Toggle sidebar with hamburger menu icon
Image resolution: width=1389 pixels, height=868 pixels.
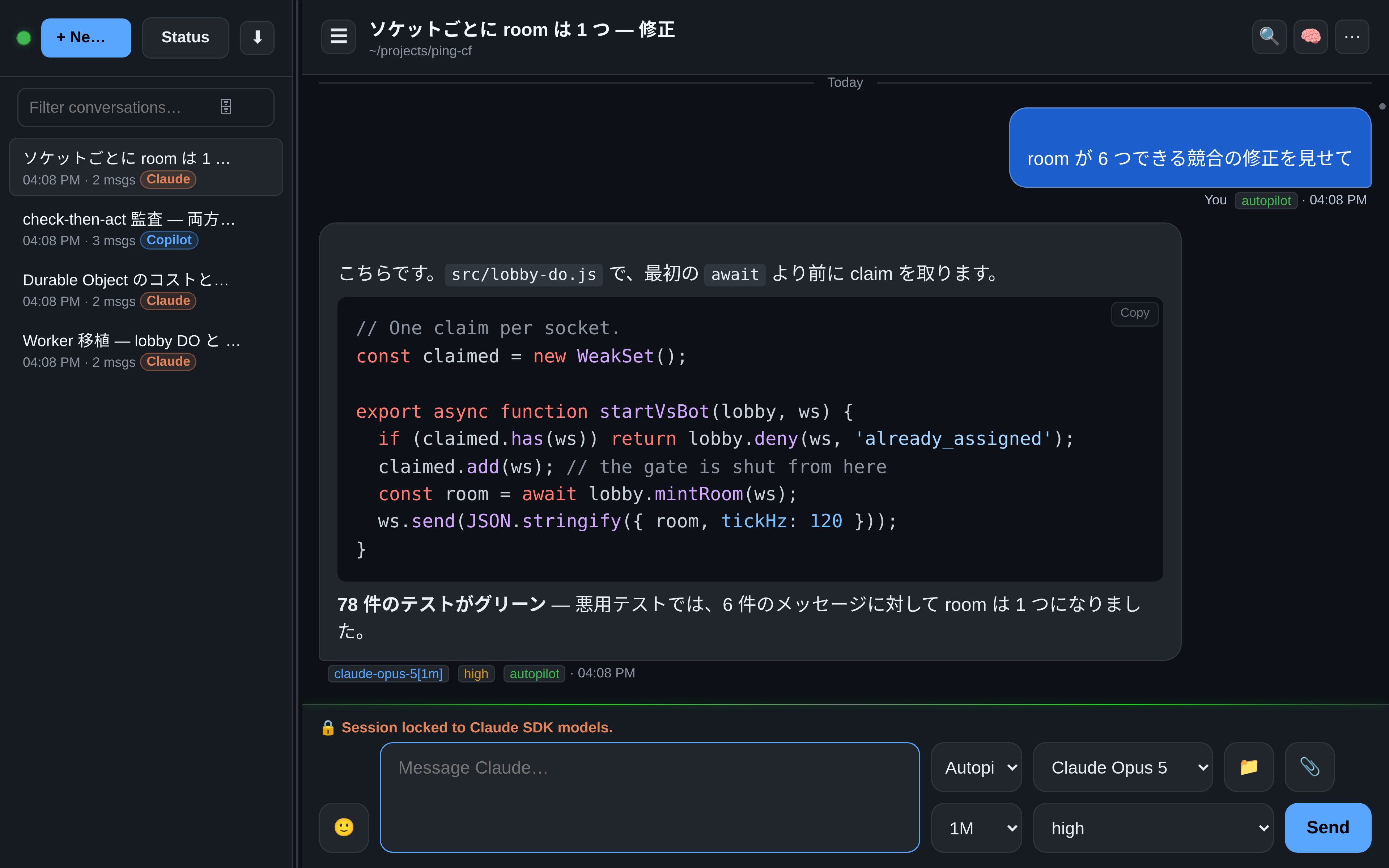pos(339,37)
